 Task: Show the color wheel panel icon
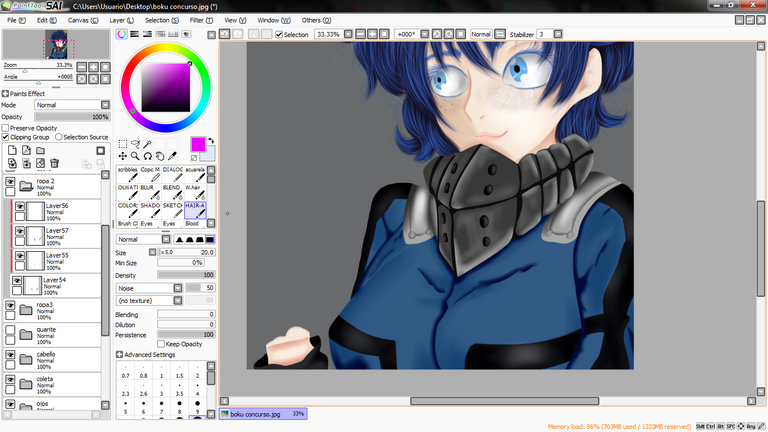point(121,34)
